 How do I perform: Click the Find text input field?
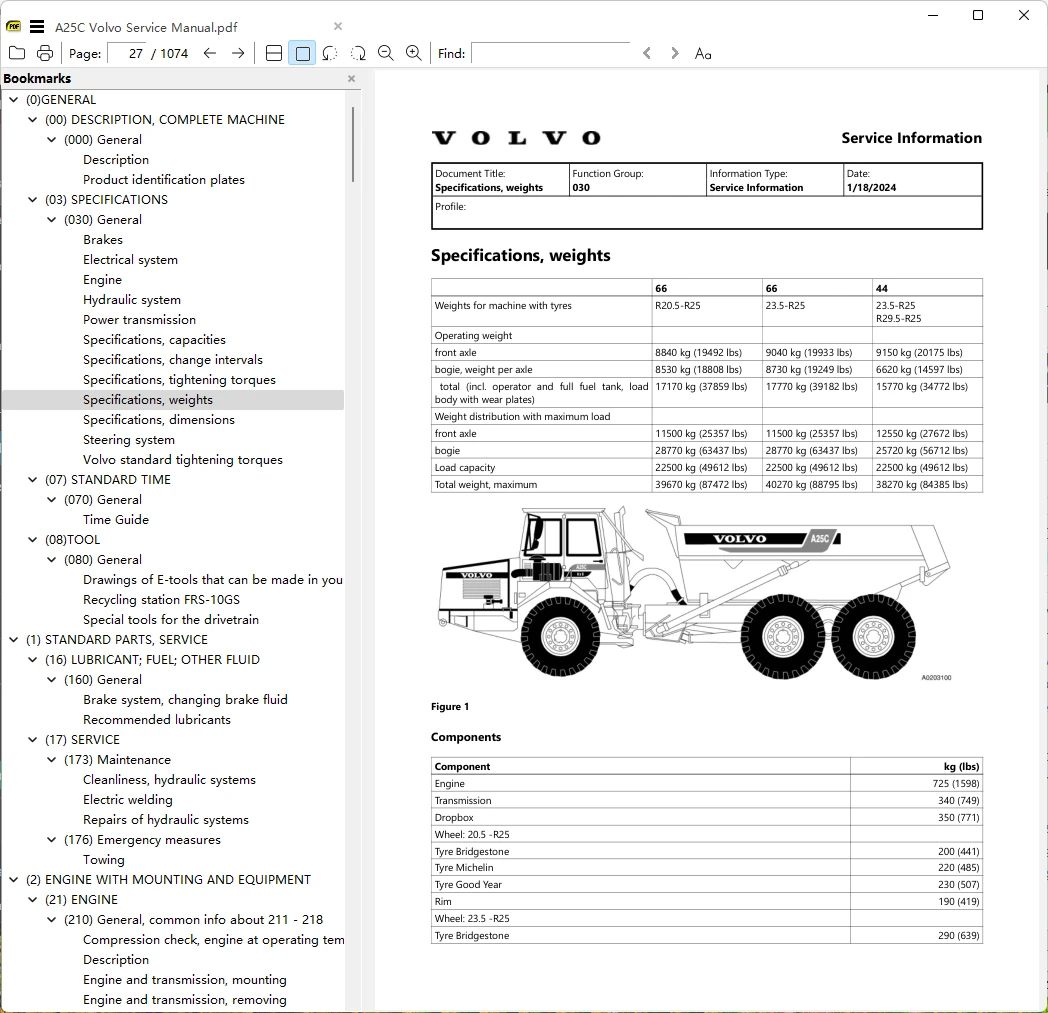(x=551, y=53)
